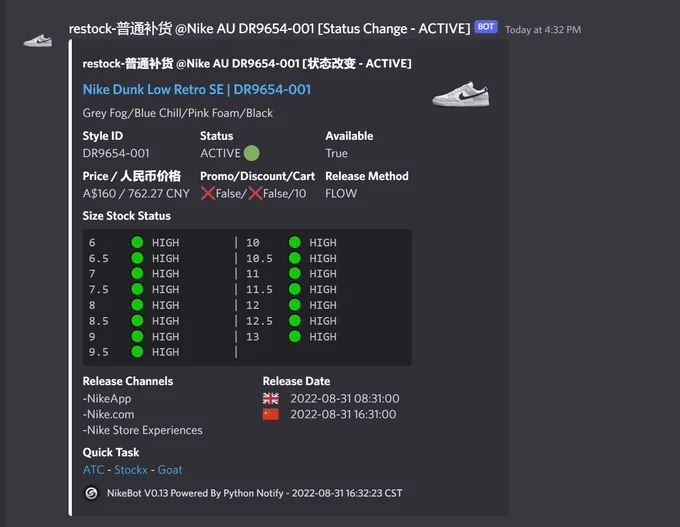
Task: Click the green ACTIVE status indicator circle
Action: (252, 153)
